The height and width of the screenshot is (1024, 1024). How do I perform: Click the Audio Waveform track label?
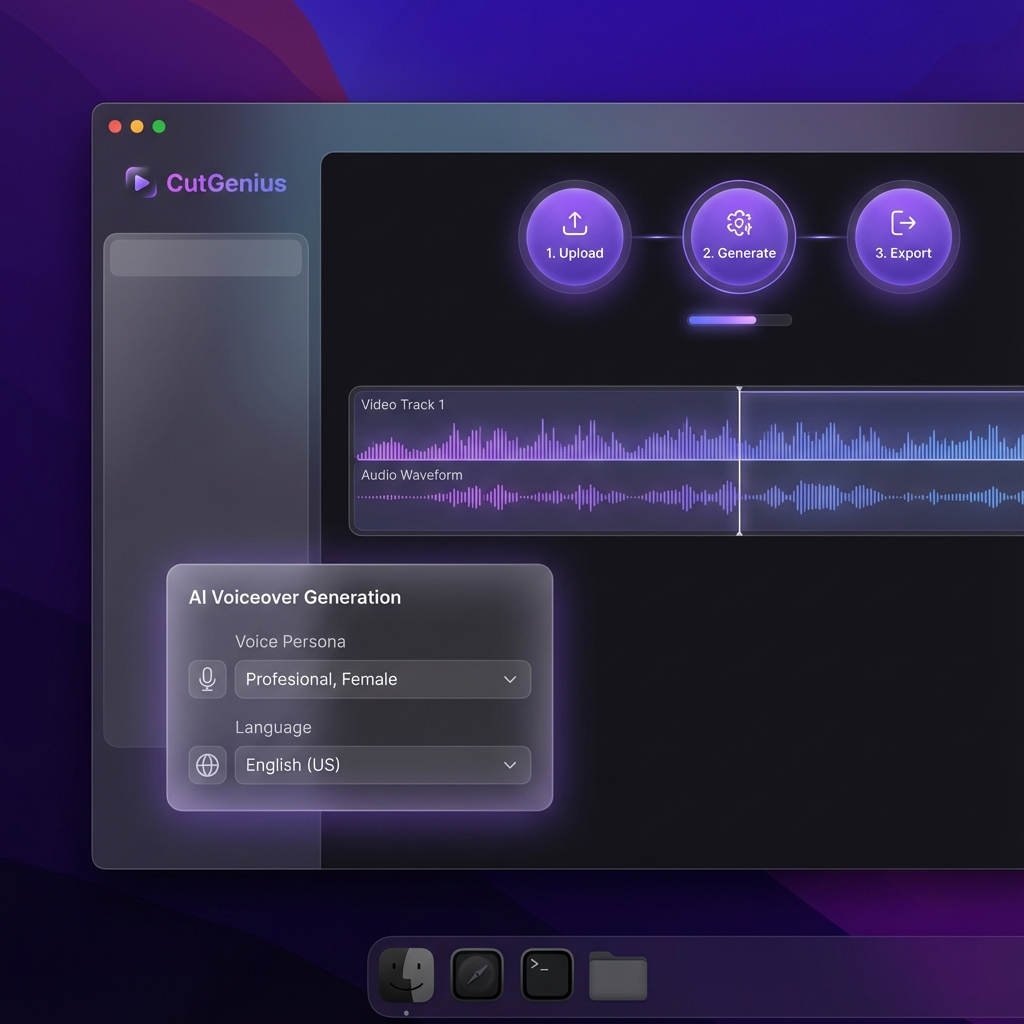(411, 475)
